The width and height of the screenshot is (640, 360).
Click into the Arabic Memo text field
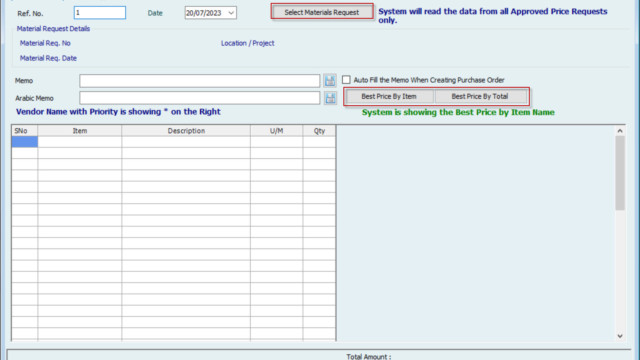point(200,98)
